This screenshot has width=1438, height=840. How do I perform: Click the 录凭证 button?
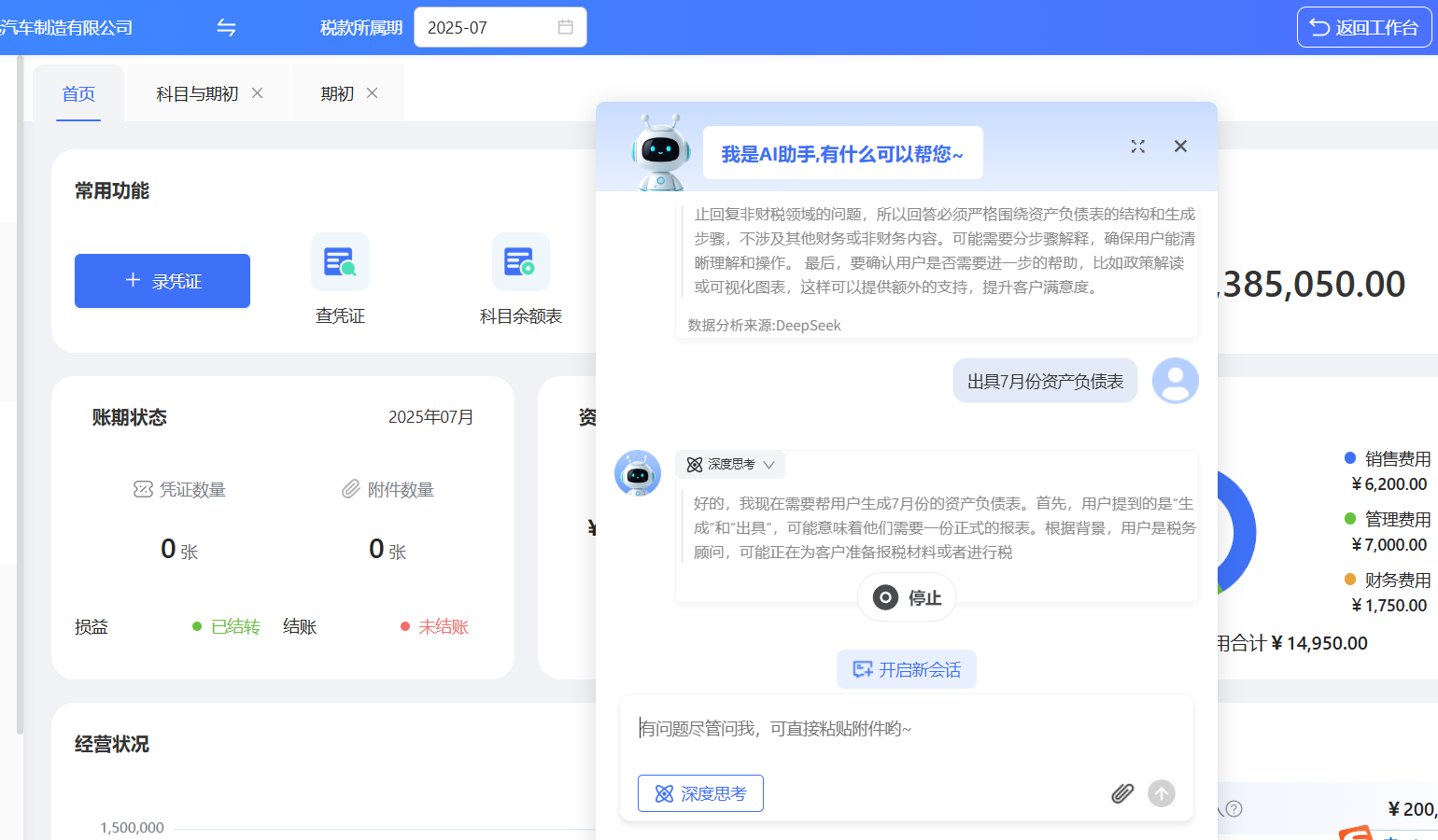pyautogui.click(x=162, y=281)
